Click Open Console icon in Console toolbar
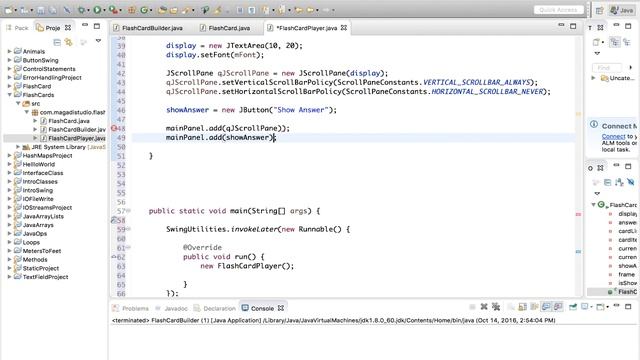The width and height of the screenshot is (640, 360). point(600,307)
